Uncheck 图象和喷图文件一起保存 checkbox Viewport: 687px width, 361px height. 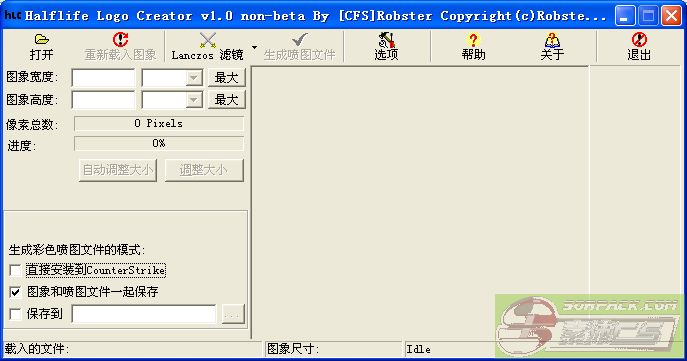15,292
